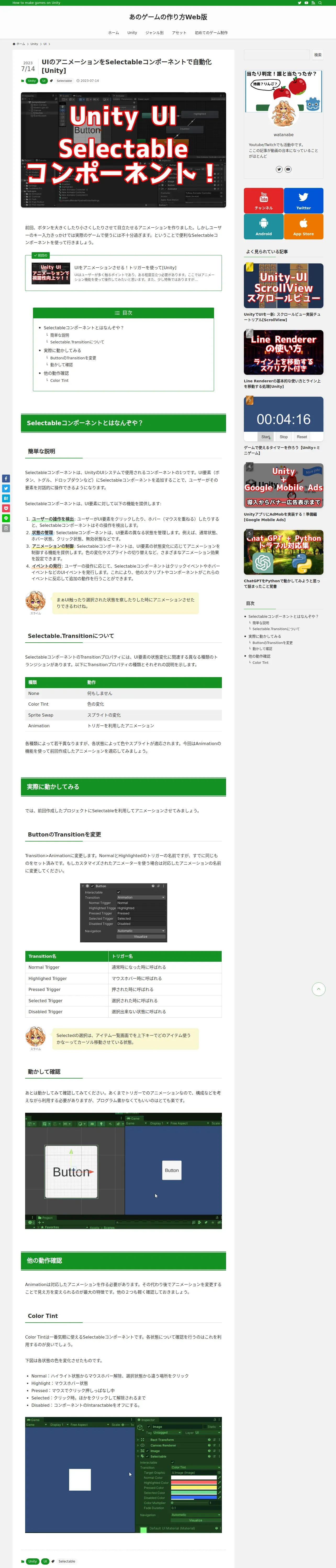Open watanabe's Twitter profile round icon
The height and width of the screenshot is (1568, 336).
(279, 169)
